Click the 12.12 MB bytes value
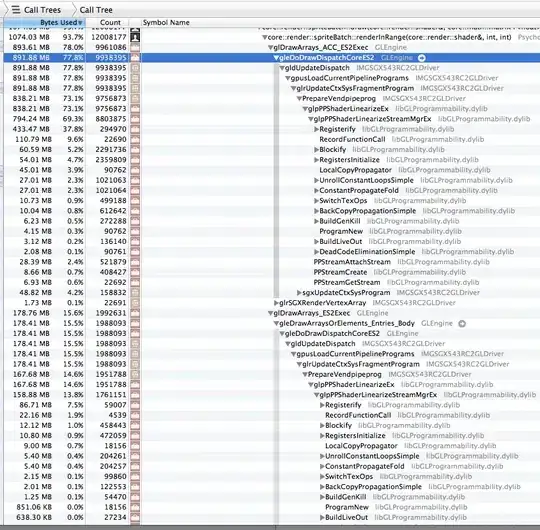Screen dimensions: 540x530 click(35, 426)
